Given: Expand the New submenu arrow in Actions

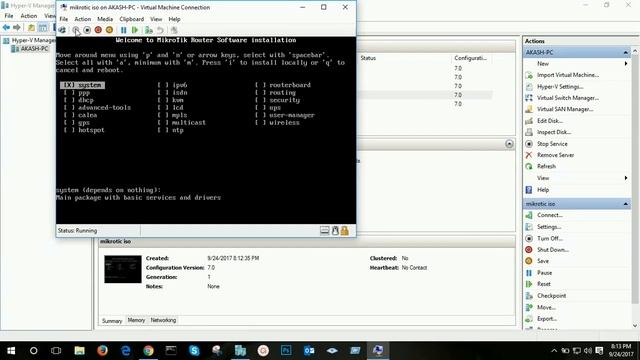Looking at the screenshot, I should coord(626,64).
